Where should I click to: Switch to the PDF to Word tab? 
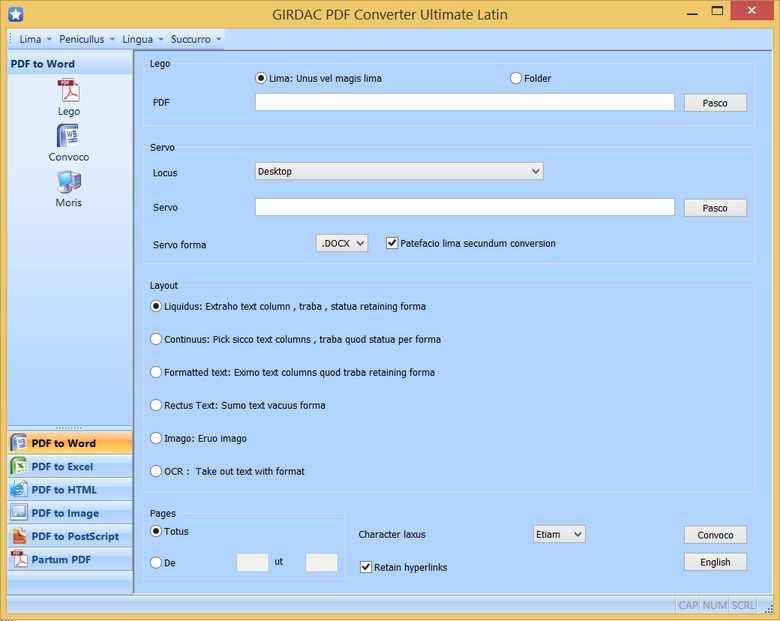70,443
